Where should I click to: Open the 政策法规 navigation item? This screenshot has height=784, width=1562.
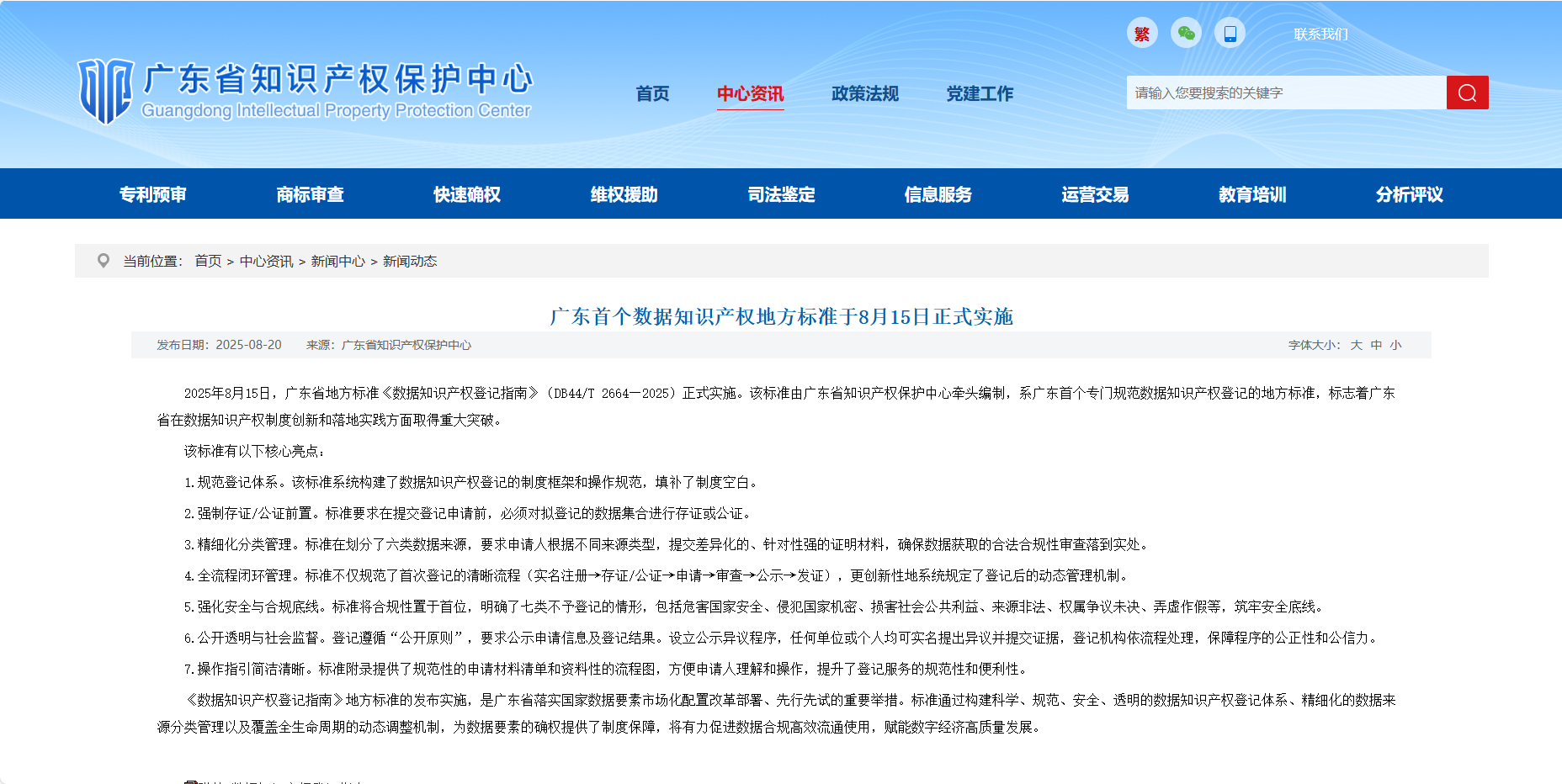tap(865, 93)
